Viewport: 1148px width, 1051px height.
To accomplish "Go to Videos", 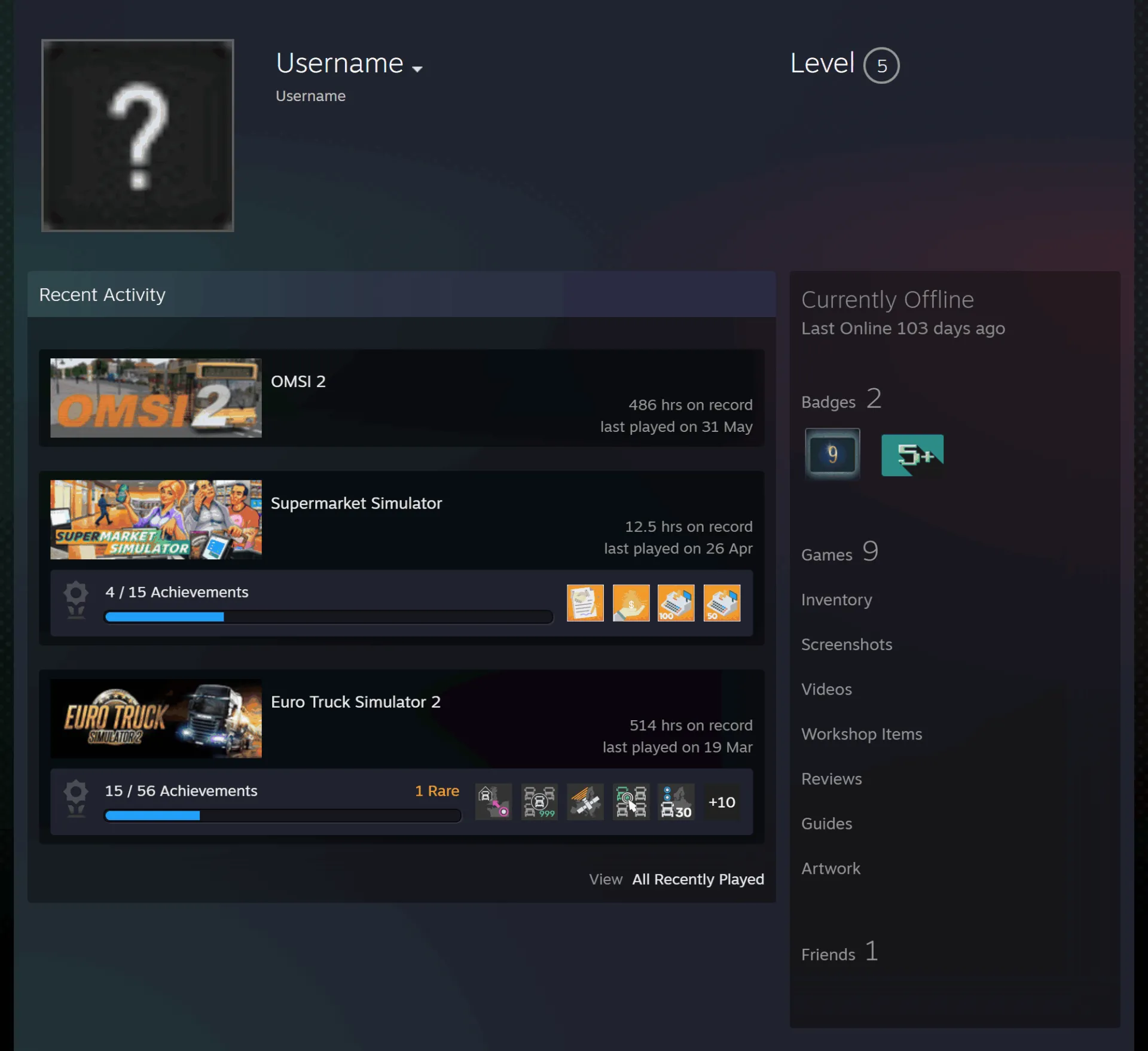I will (x=826, y=689).
